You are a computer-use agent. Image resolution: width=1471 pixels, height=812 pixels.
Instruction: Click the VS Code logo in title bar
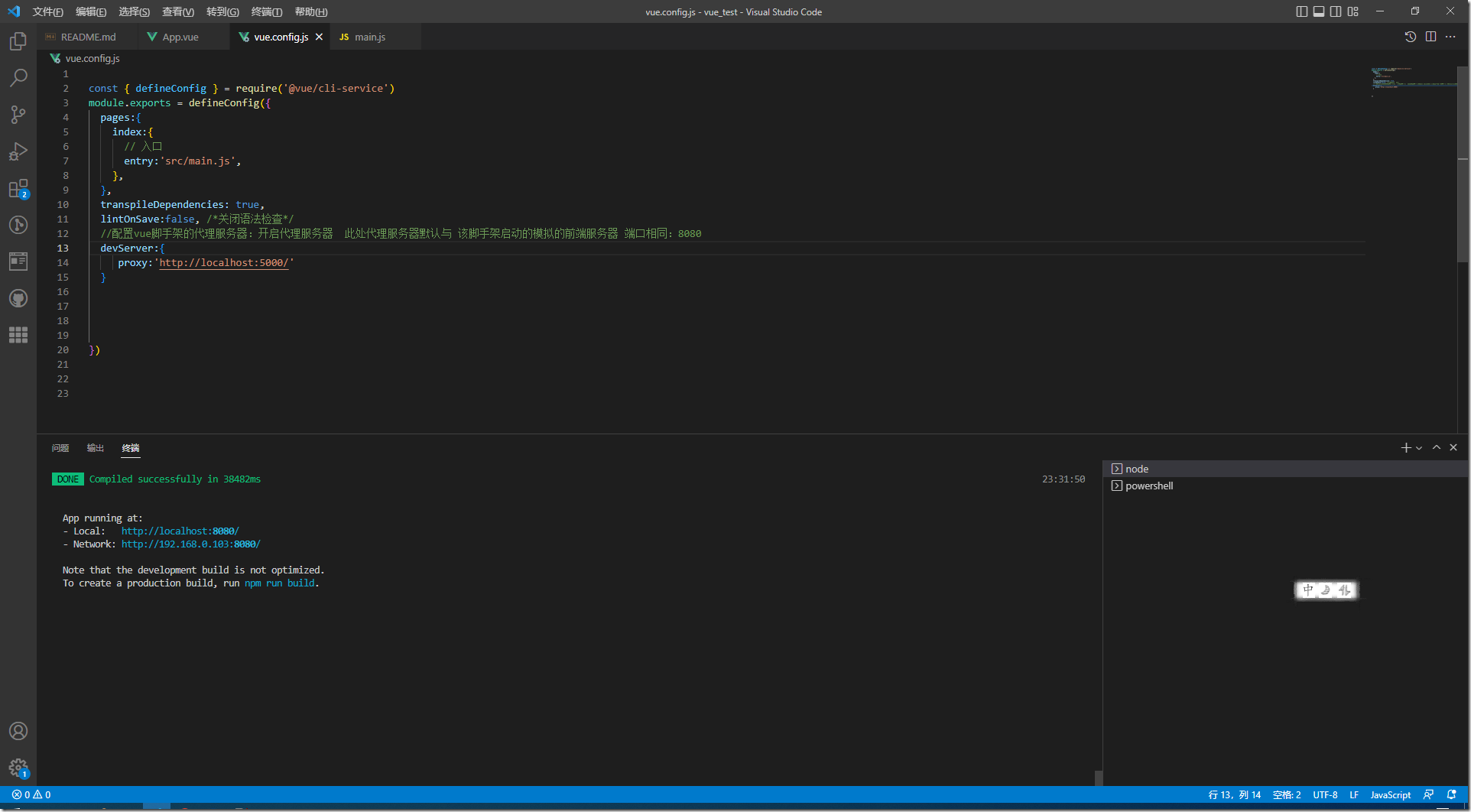[x=14, y=11]
